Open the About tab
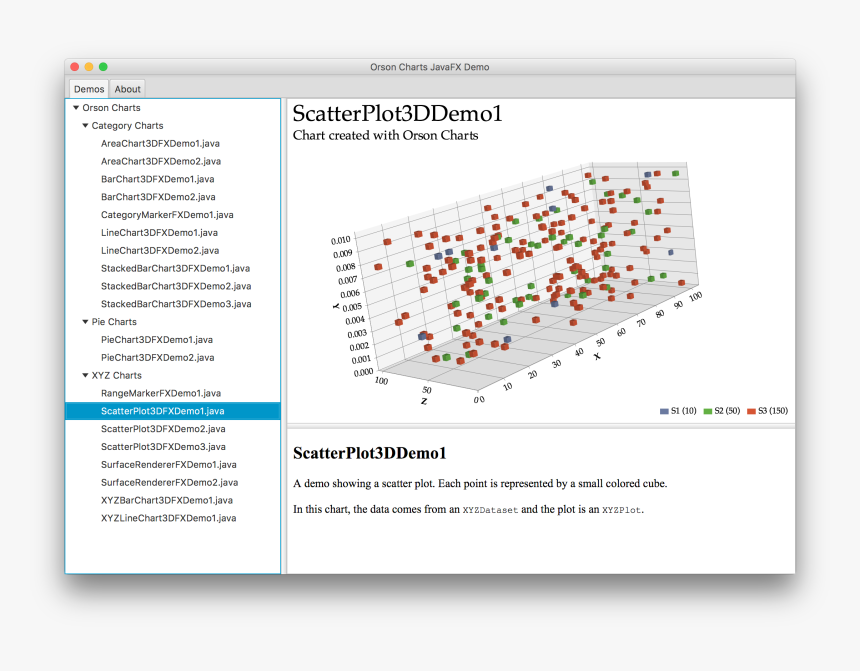The image size is (860, 671). click(x=127, y=89)
